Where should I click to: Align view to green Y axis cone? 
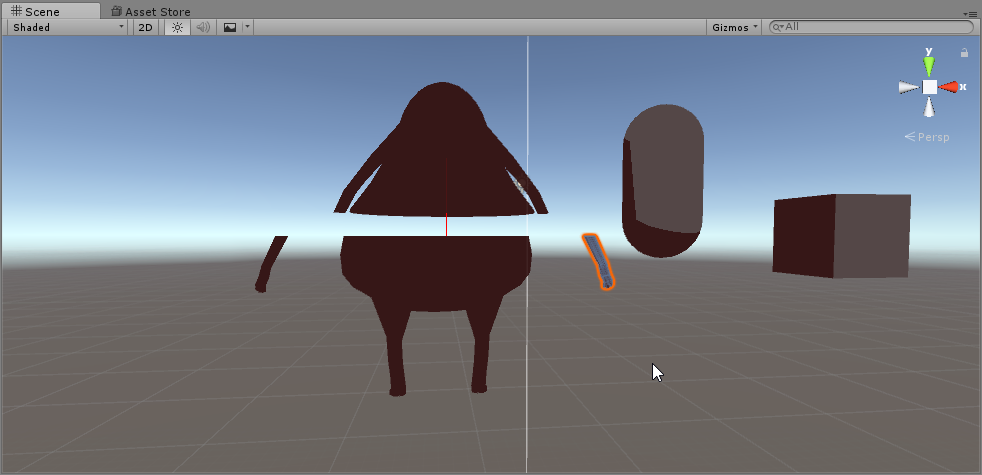pyautogui.click(x=929, y=66)
